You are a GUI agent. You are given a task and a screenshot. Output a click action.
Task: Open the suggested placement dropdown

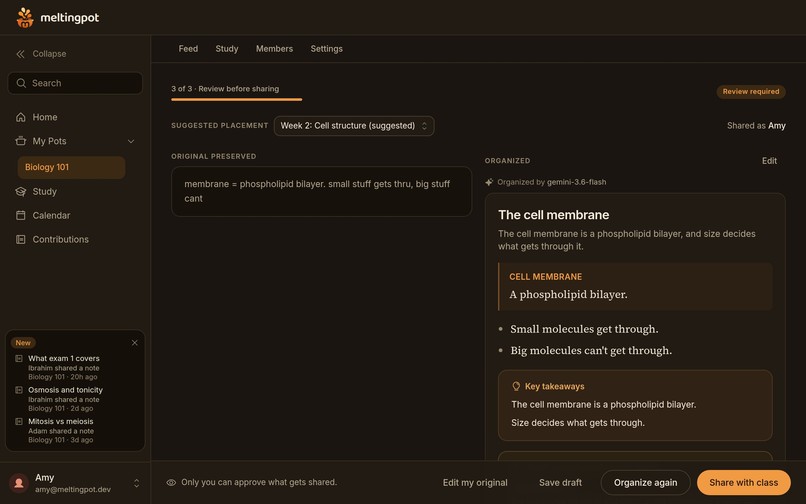click(354, 126)
